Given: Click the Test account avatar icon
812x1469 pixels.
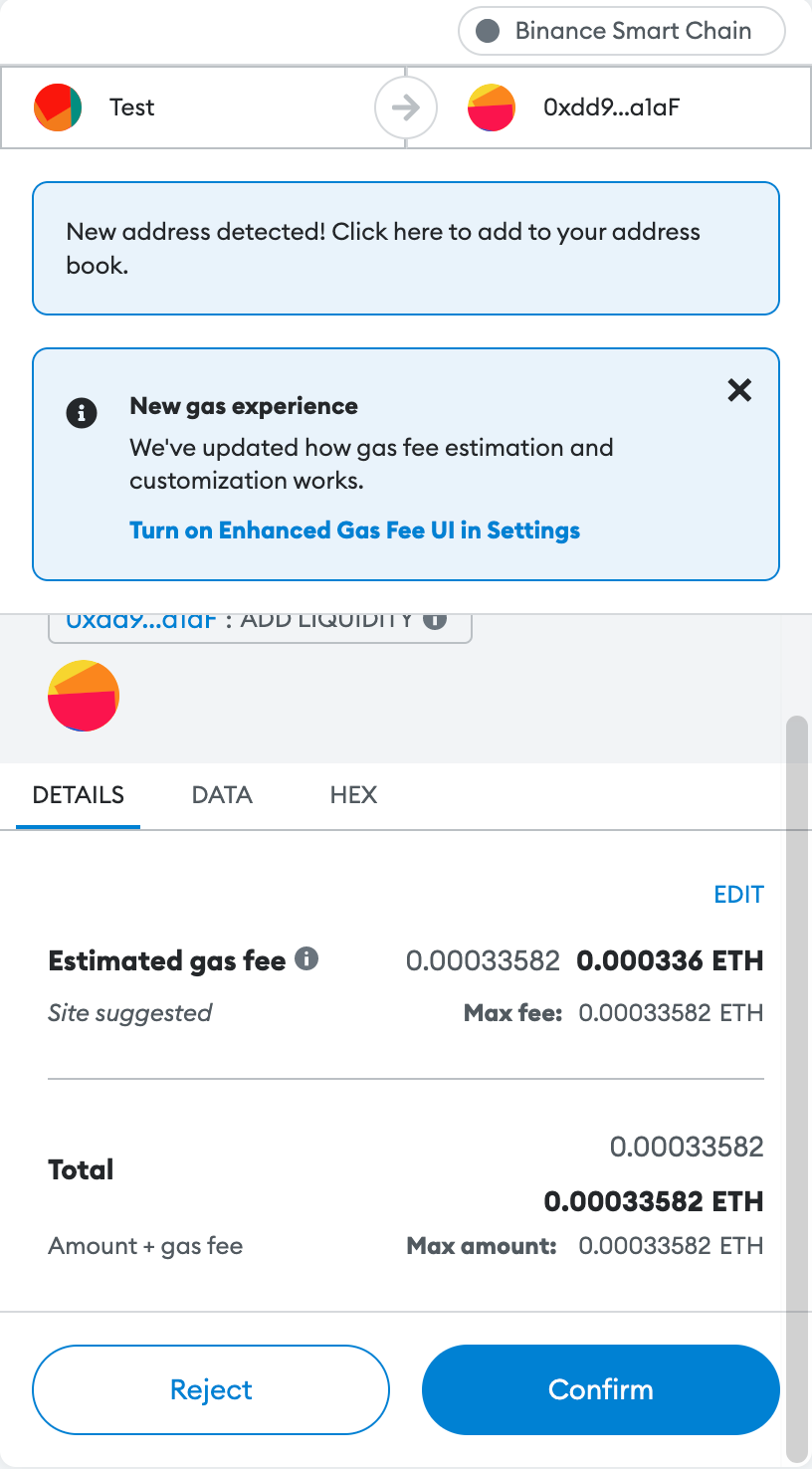Looking at the screenshot, I should point(58,107).
